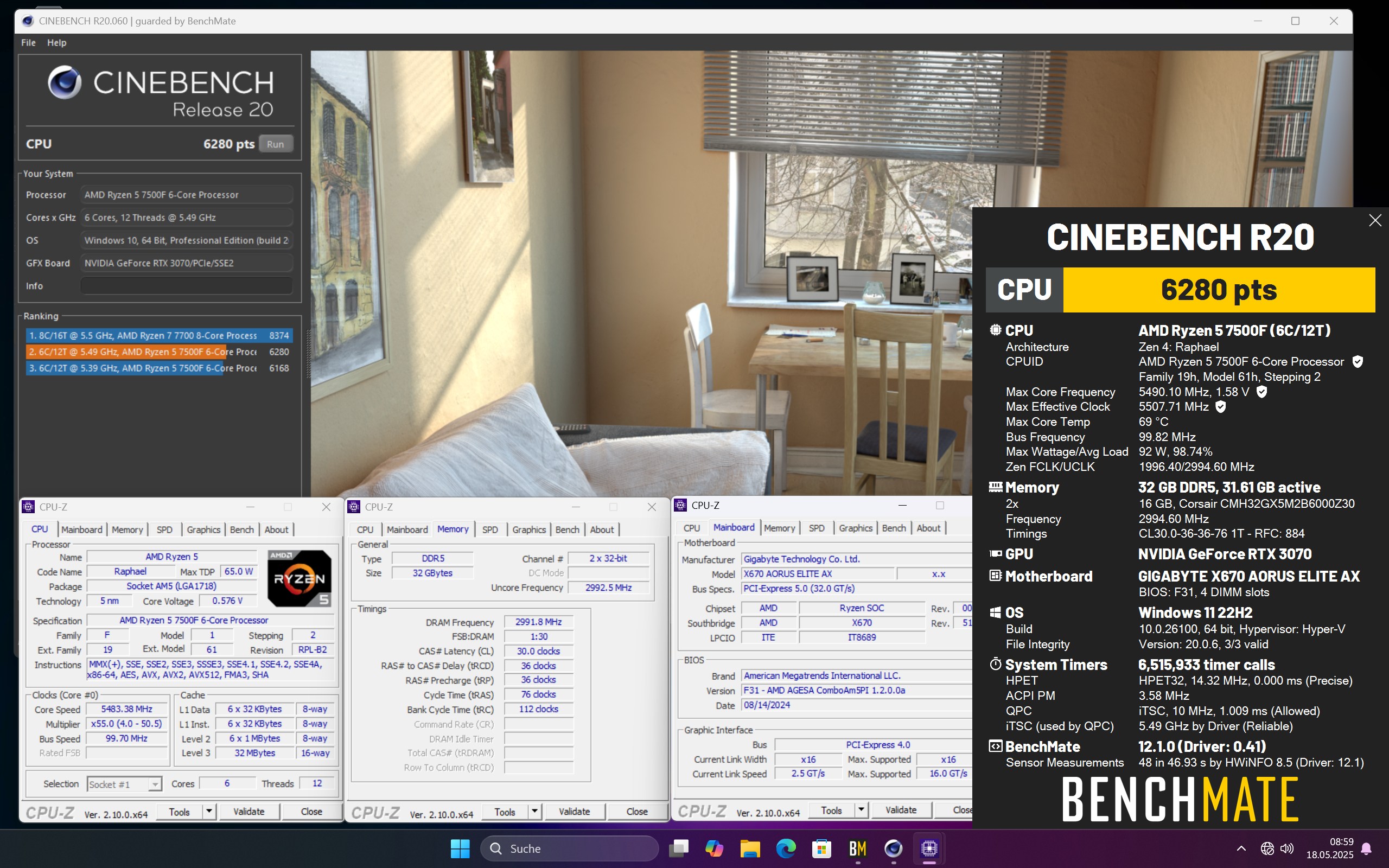Open network status tray icon
Image resolution: width=1389 pixels, height=868 pixels.
(1267, 848)
